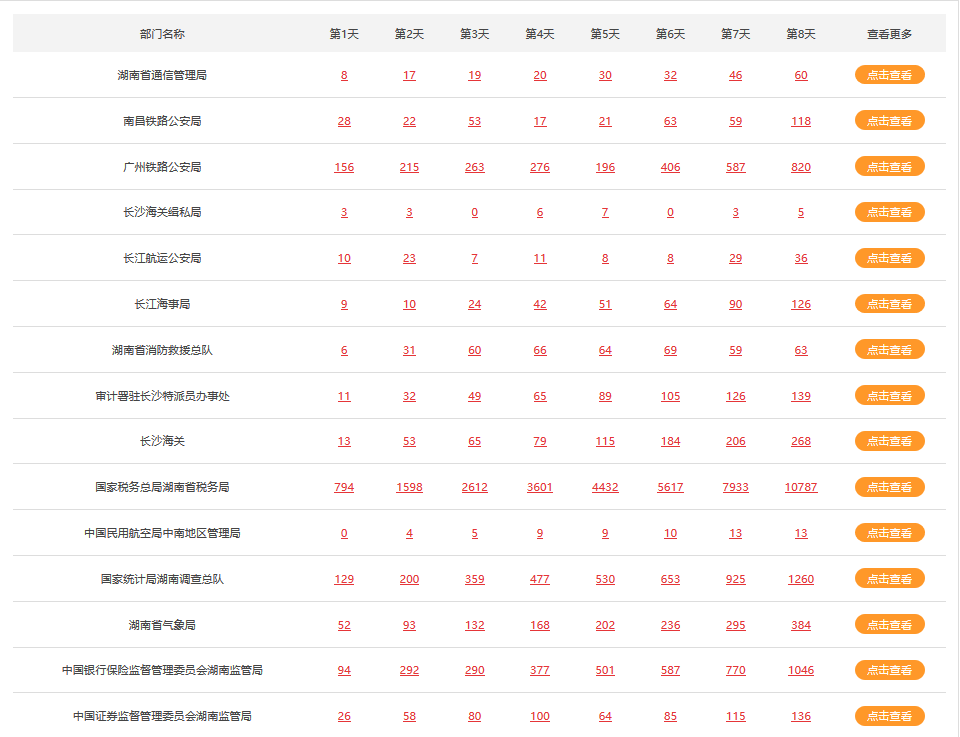The height and width of the screenshot is (737, 960).
Task: Select the 部门名称 column header
Action: (x=162, y=34)
